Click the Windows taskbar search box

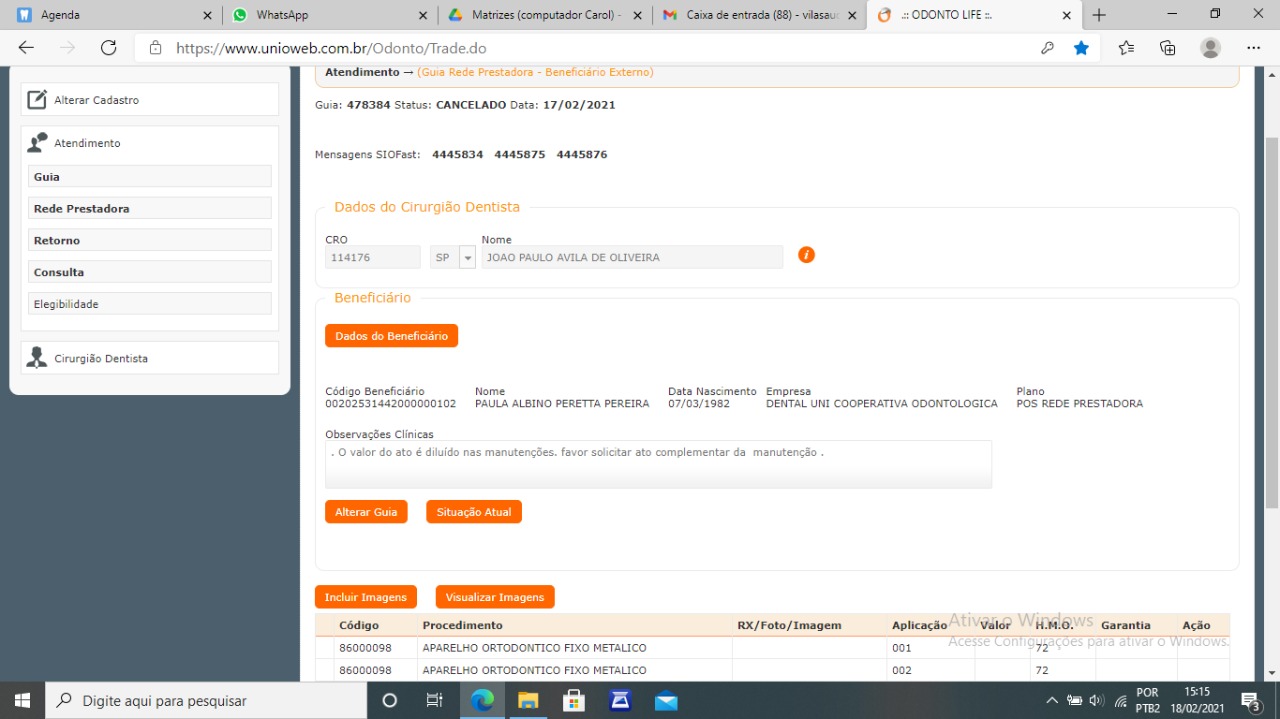coord(205,700)
